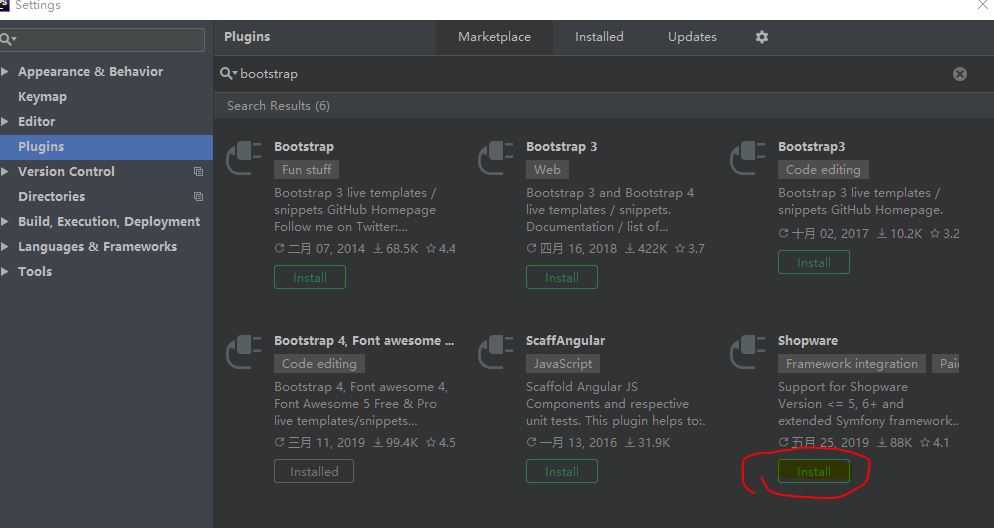Viewport: 994px width, 528px height.
Task: Click the 422K downloads count
Action: (x=646, y=249)
